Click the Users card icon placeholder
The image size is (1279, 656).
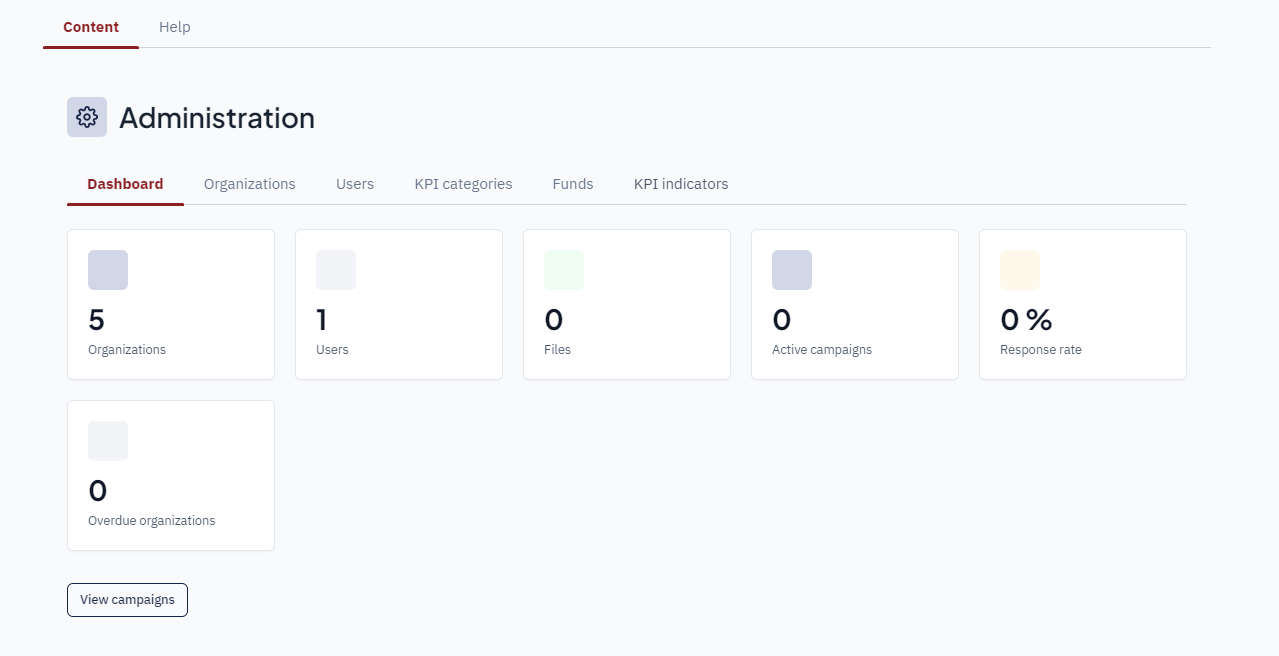click(x=336, y=270)
